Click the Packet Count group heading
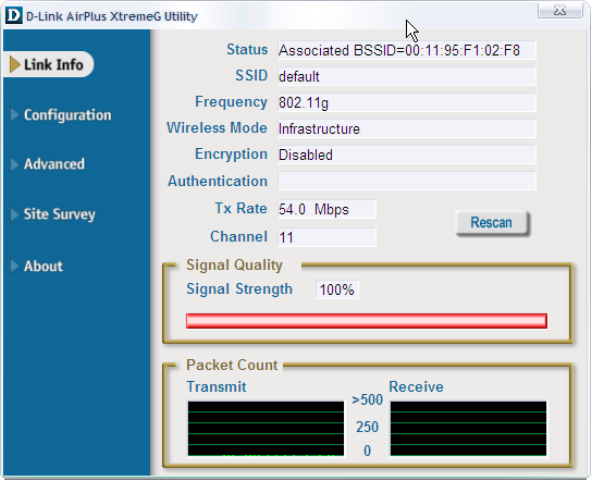 pos(232,365)
